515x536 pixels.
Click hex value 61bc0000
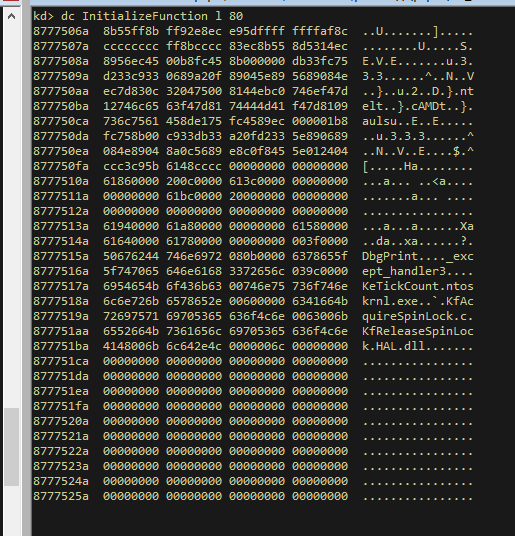coord(194,196)
